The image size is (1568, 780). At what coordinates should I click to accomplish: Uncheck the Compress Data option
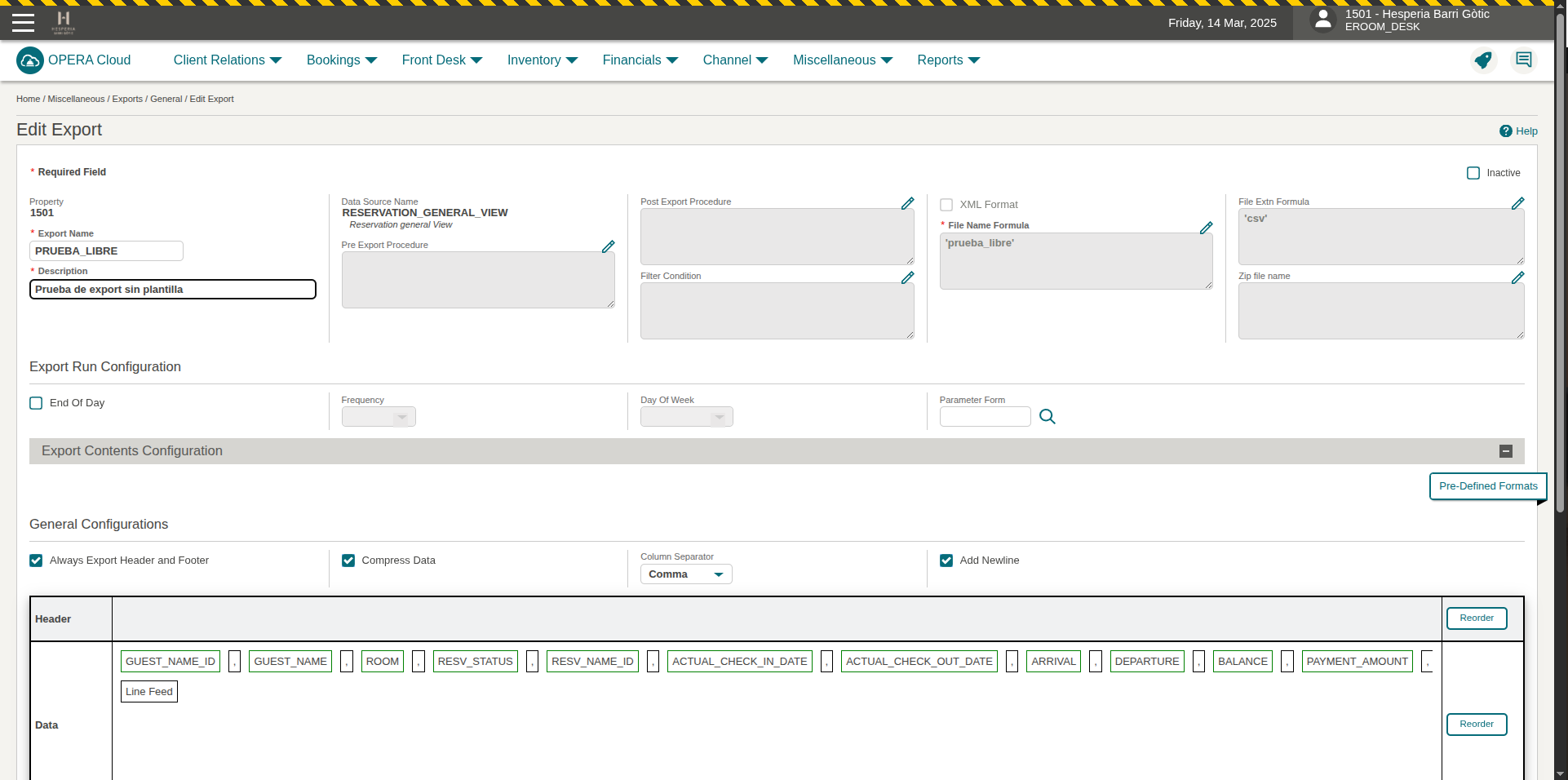coord(348,561)
